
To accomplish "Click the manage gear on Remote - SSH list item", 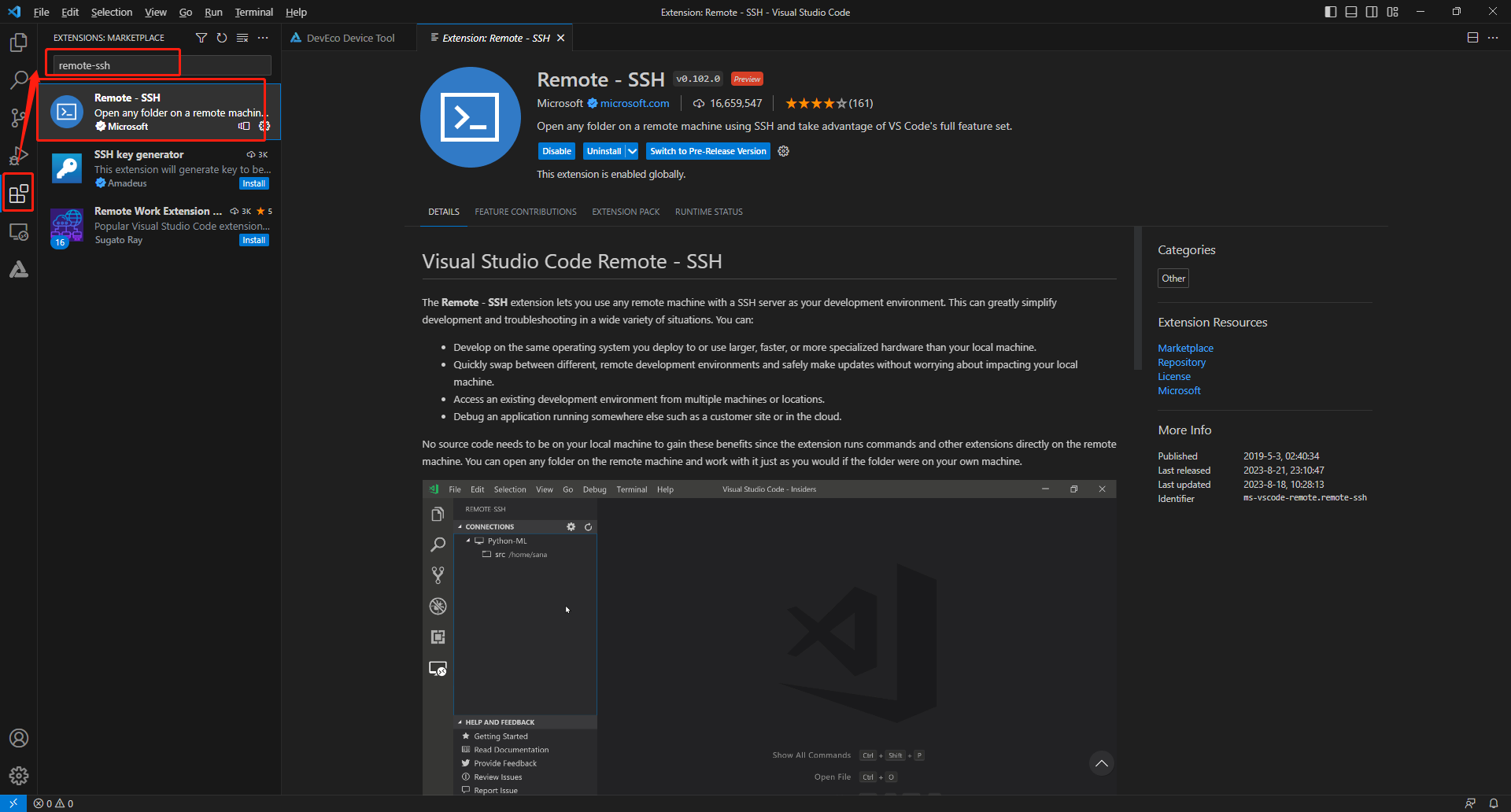I will pos(264,126).
